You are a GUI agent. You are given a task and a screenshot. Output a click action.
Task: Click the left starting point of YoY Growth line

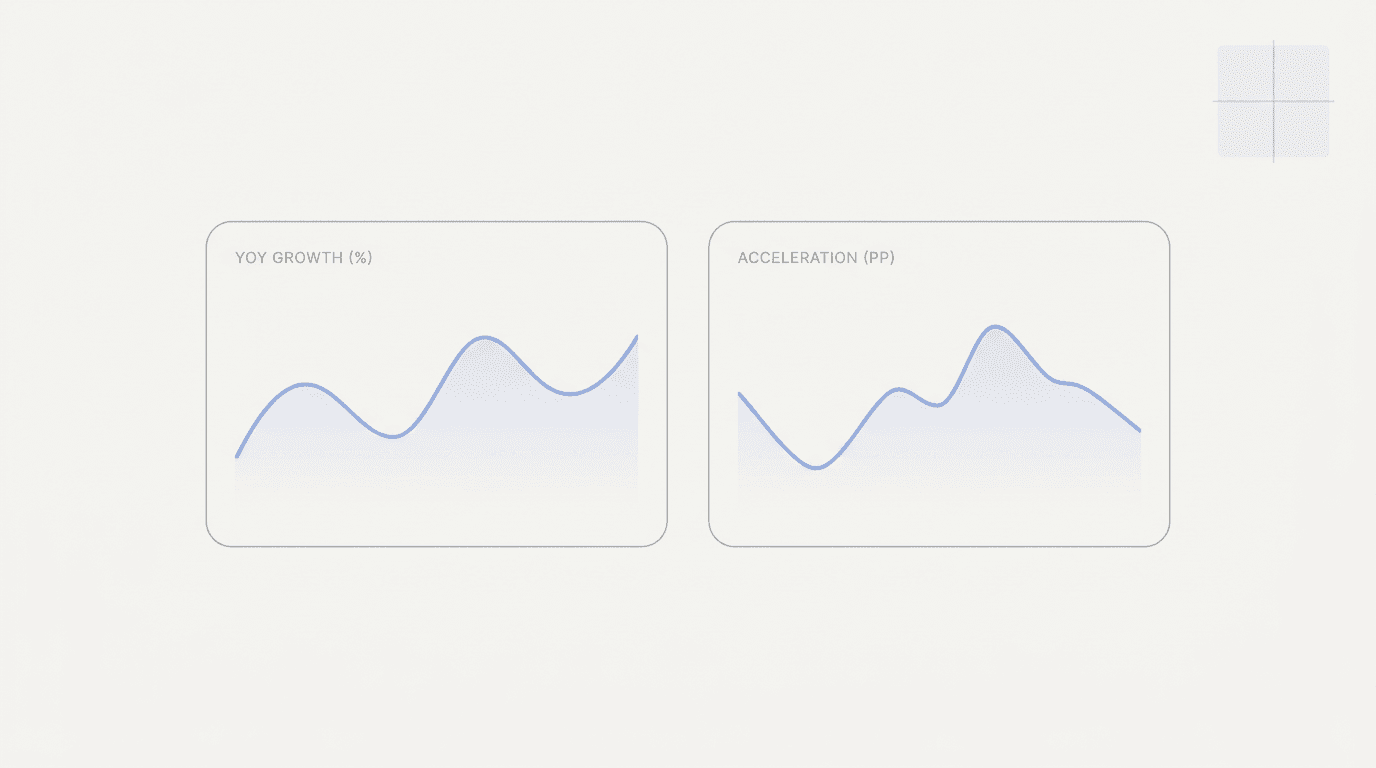(x=236, y=457)
